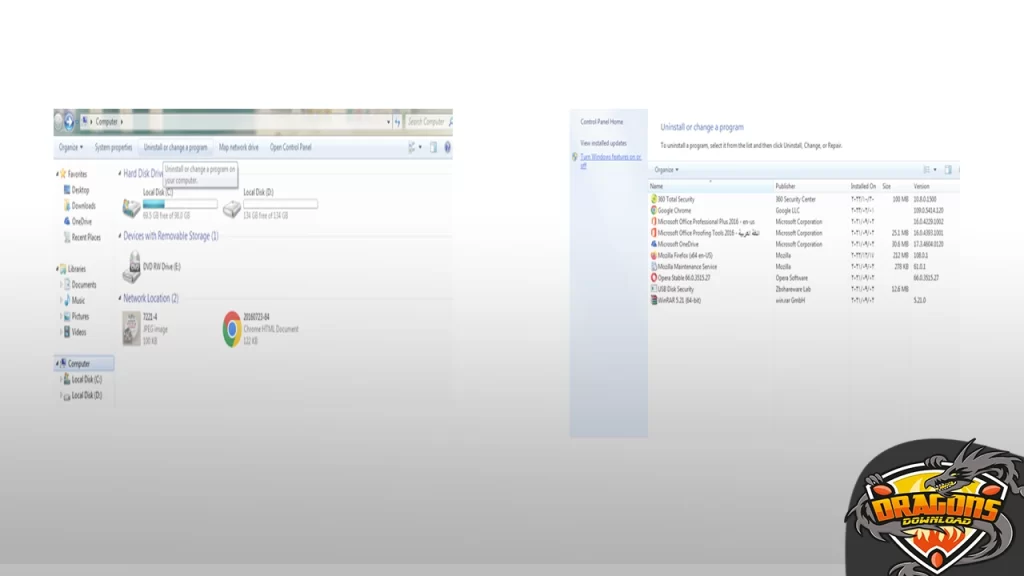1024x576 pixels.
Task: Select the 20160723-64 Chrome HTML document icon
Action: click(x=231, y=325)
